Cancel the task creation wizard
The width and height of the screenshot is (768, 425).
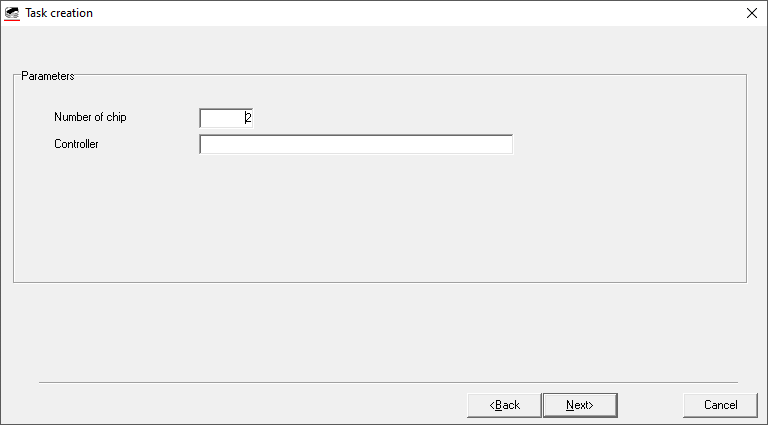720,405
